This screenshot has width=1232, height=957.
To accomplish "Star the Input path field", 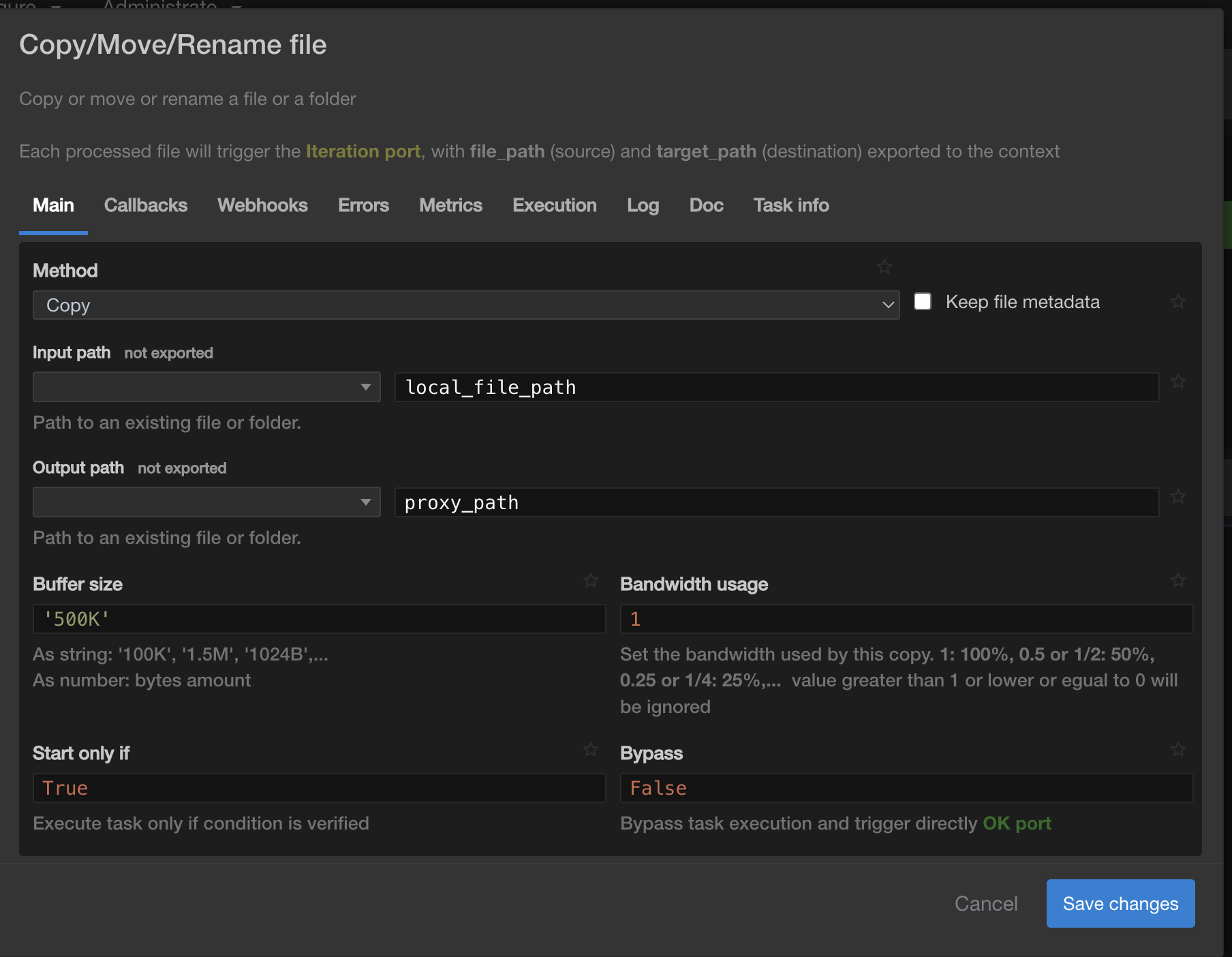I will [1178, 382].
